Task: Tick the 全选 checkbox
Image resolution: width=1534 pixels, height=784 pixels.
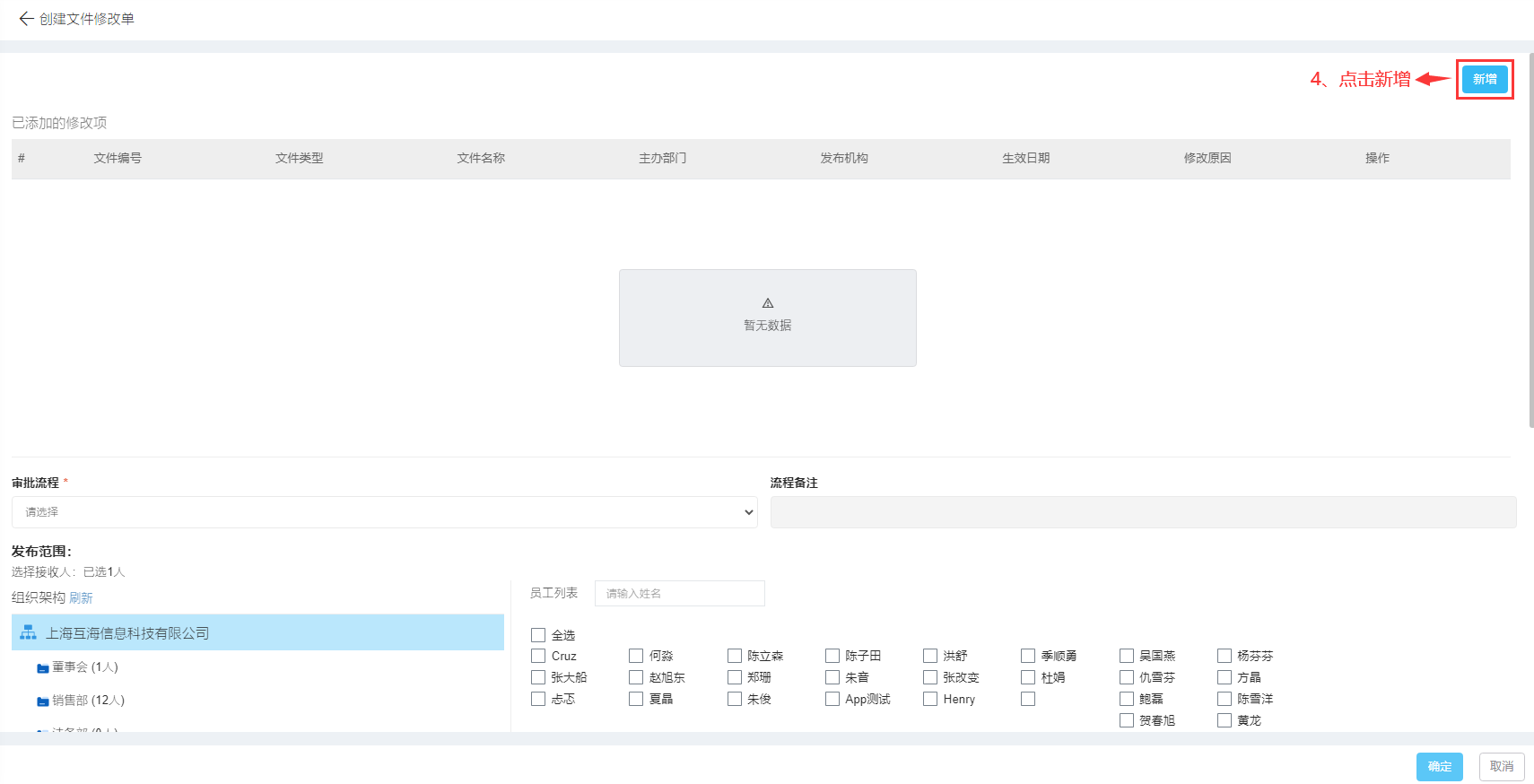Action: pos(538,635)
